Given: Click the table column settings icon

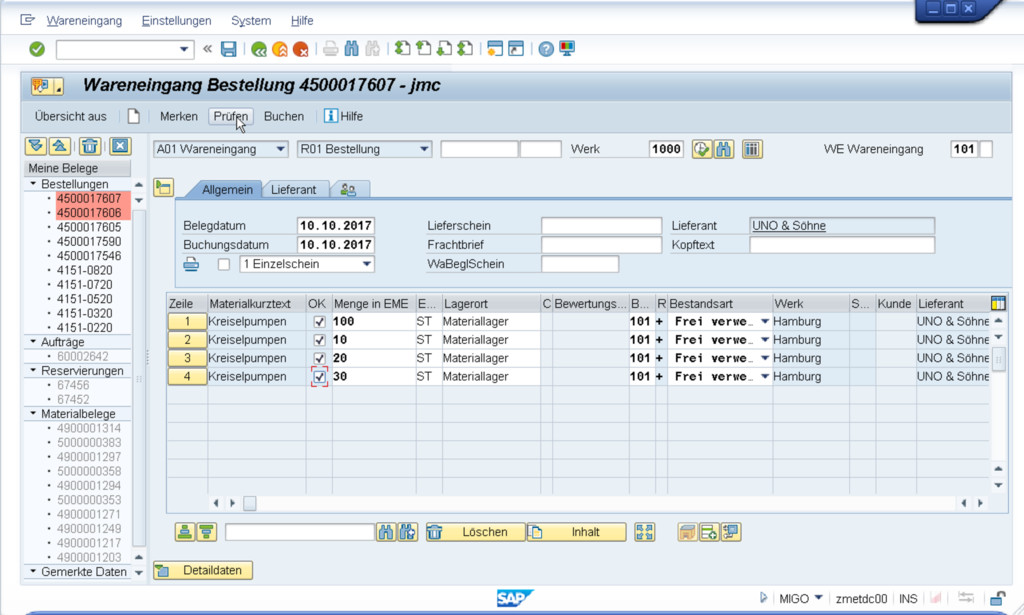Looking at the screenshot, I should coord(997,303).
